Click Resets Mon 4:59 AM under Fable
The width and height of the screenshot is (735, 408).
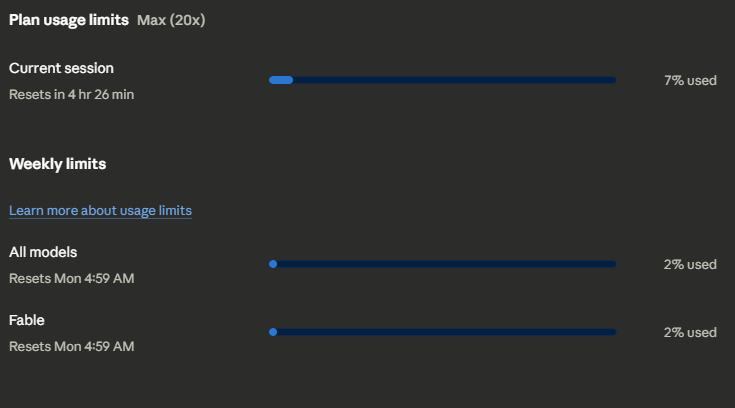71,346
